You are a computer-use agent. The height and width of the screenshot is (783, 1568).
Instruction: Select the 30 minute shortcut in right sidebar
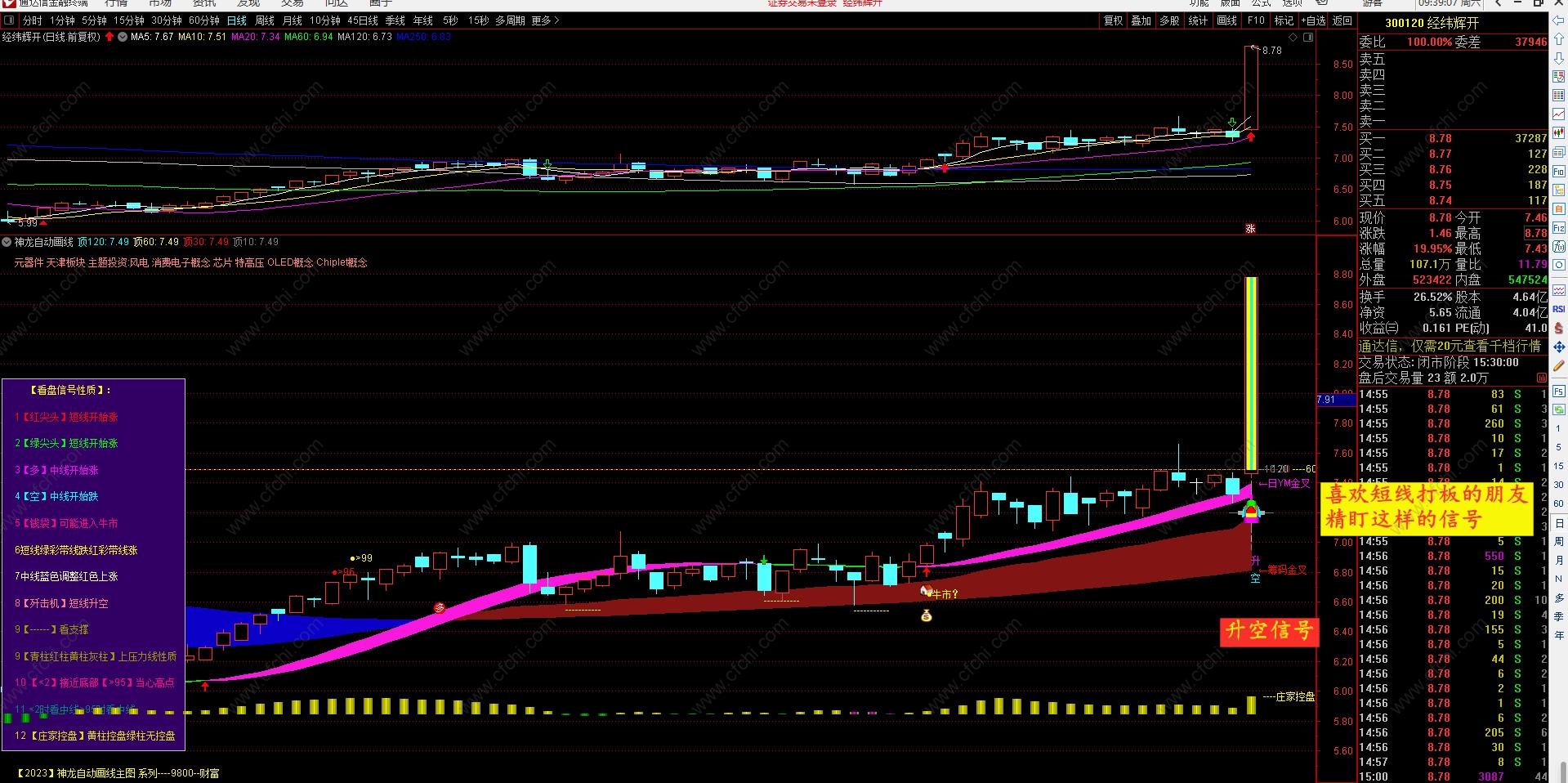coord(1559,485)
